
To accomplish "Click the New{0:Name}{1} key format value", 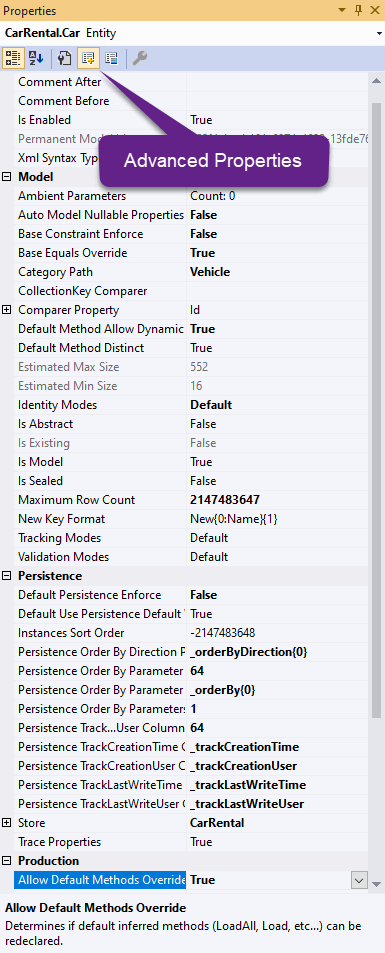I will [x=234, y=518].
